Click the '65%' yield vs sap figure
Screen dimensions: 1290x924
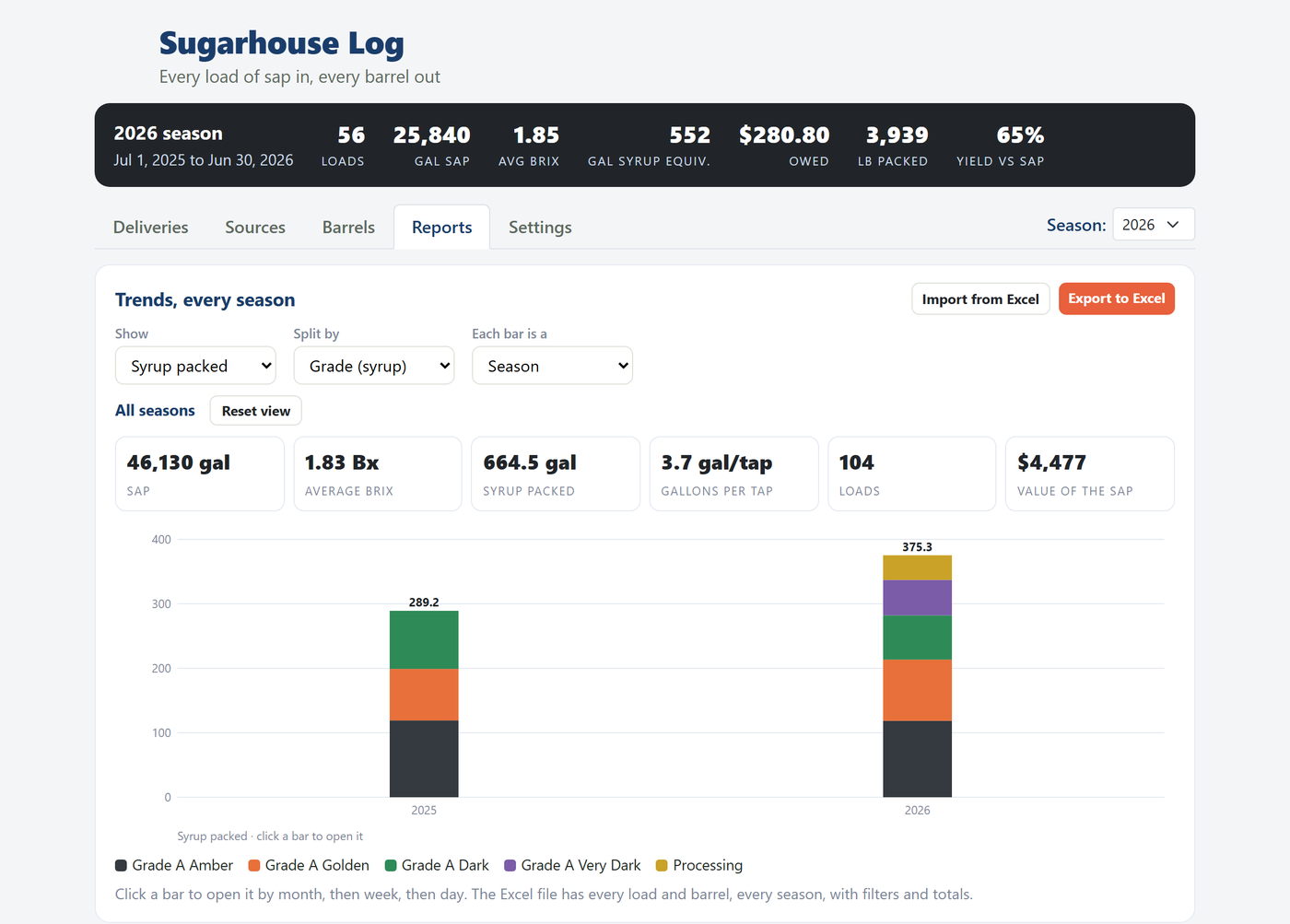[1020, 135]
